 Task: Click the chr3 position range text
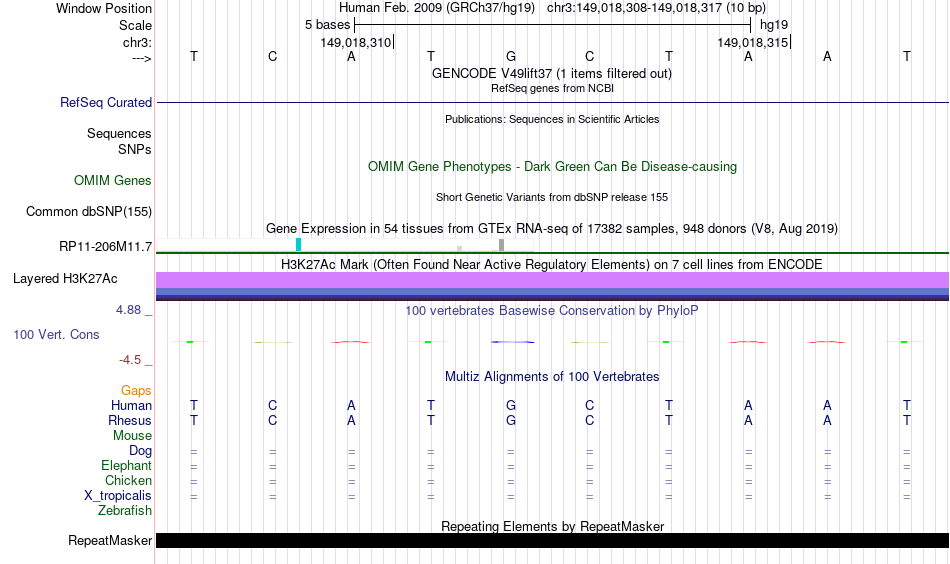point(656,8)
